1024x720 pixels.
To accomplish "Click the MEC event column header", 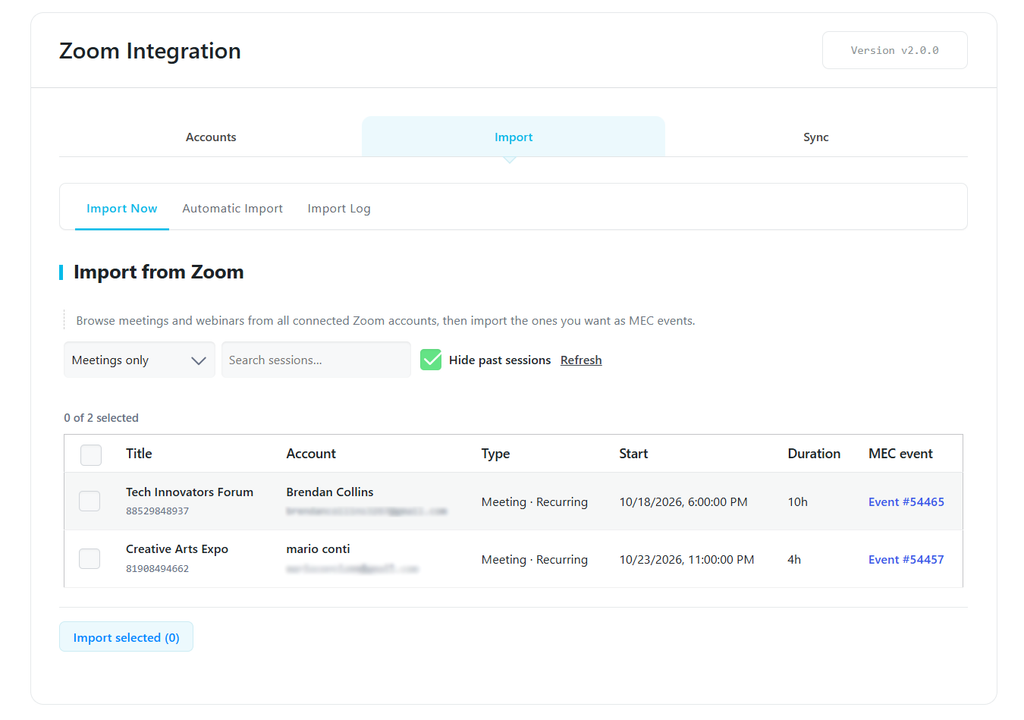I will 901,453.
